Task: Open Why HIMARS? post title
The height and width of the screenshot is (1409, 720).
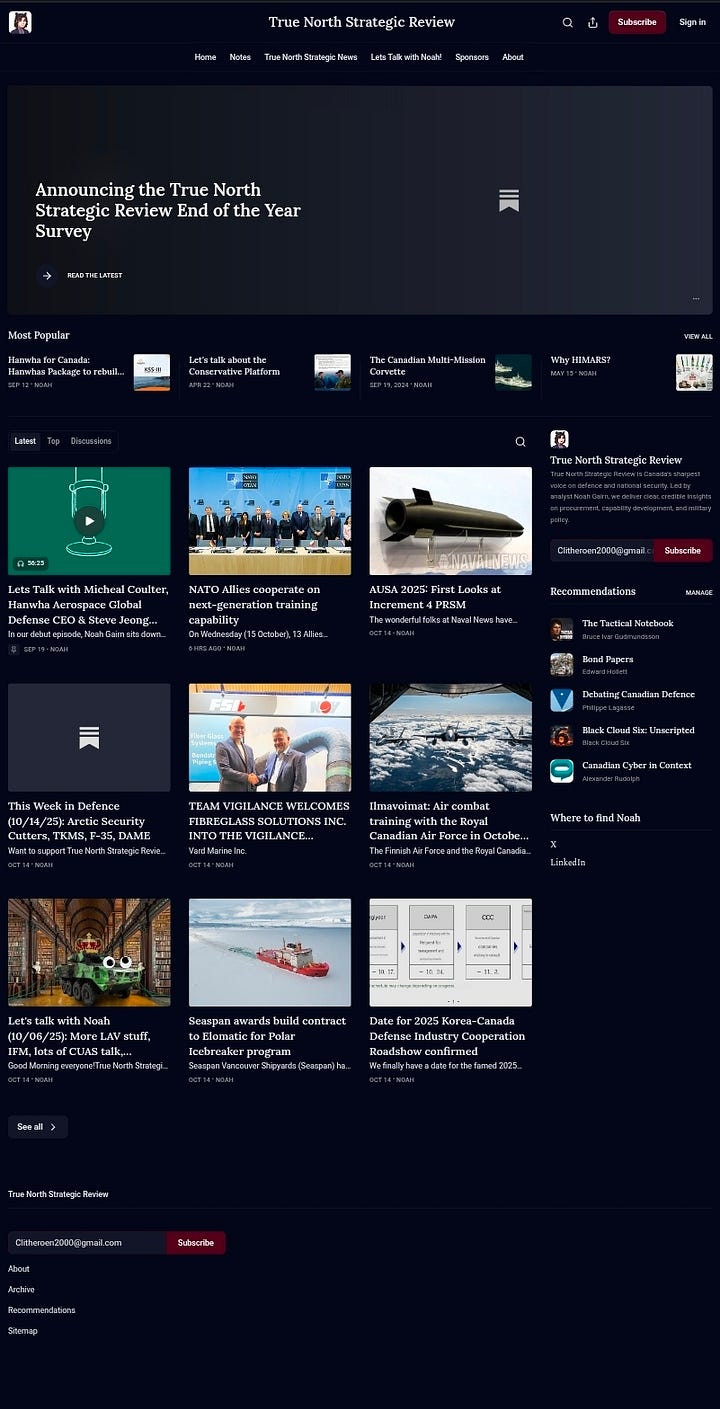Action: pyautogui.click(x=581, y=360)
